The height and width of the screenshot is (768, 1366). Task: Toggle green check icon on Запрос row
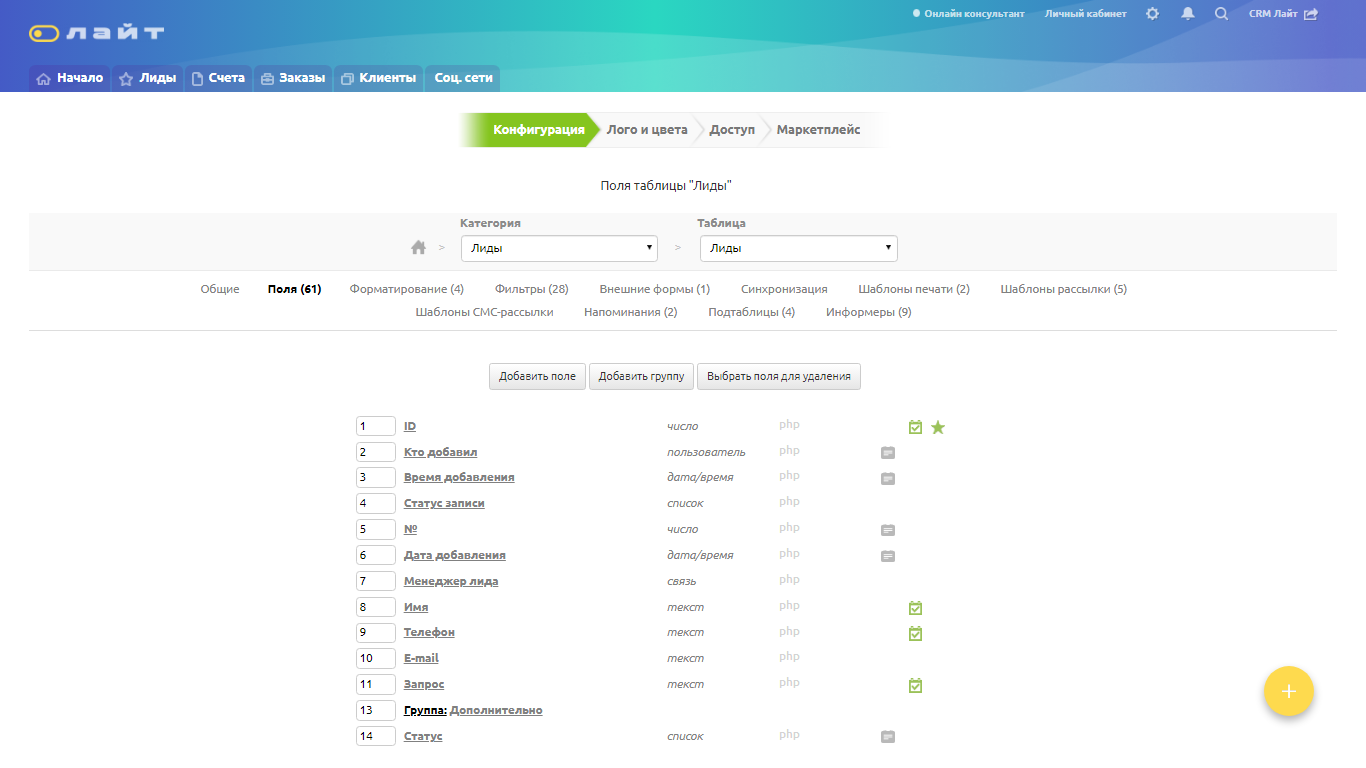click(915, 685)
